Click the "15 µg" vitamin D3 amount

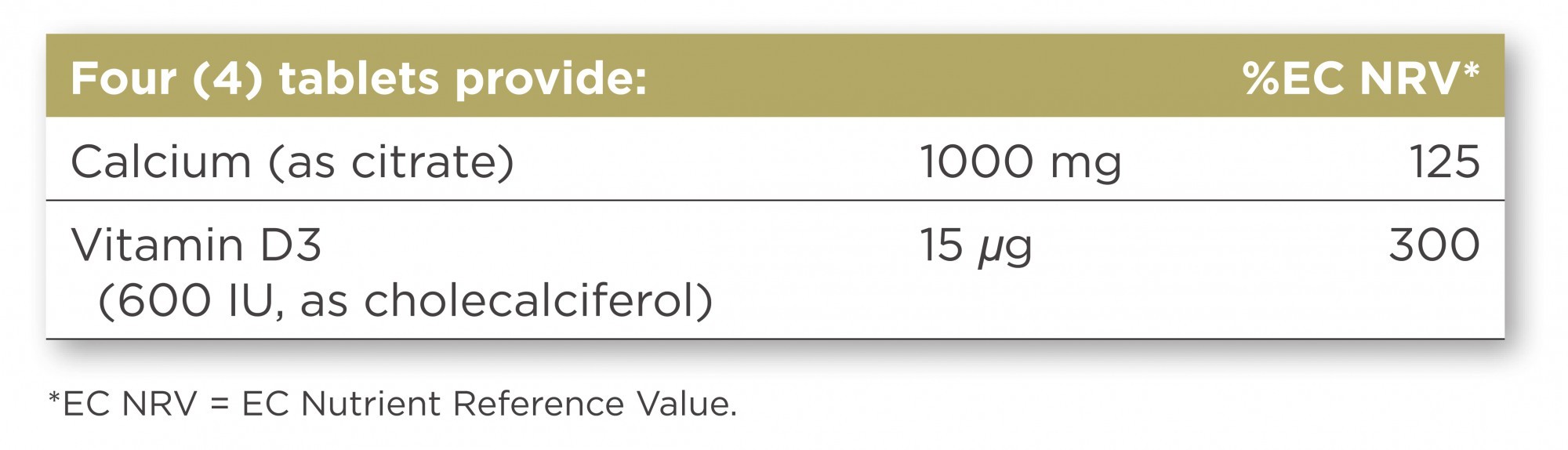975,246
